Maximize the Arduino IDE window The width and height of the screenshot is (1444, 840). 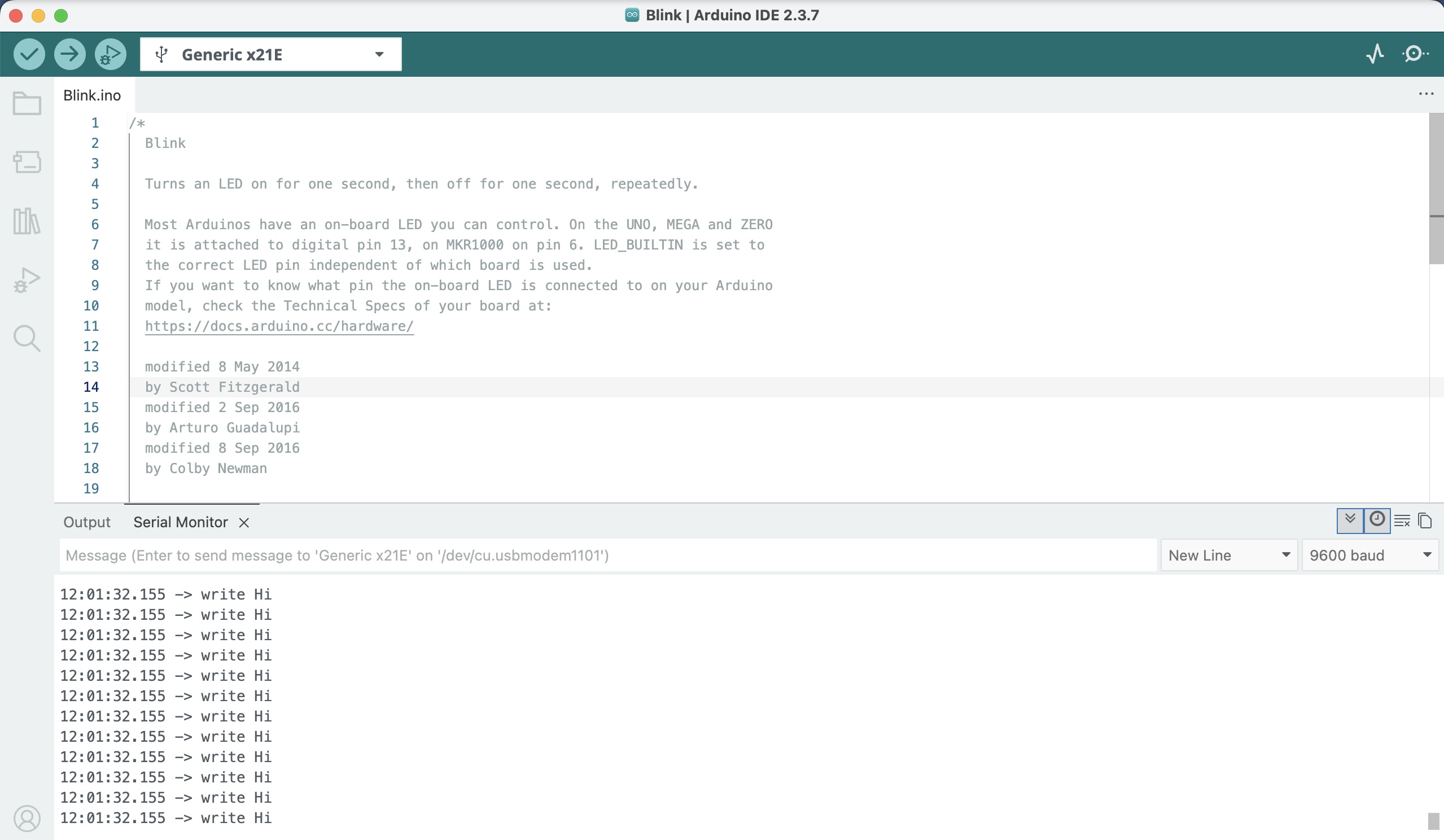pos(62,15)
